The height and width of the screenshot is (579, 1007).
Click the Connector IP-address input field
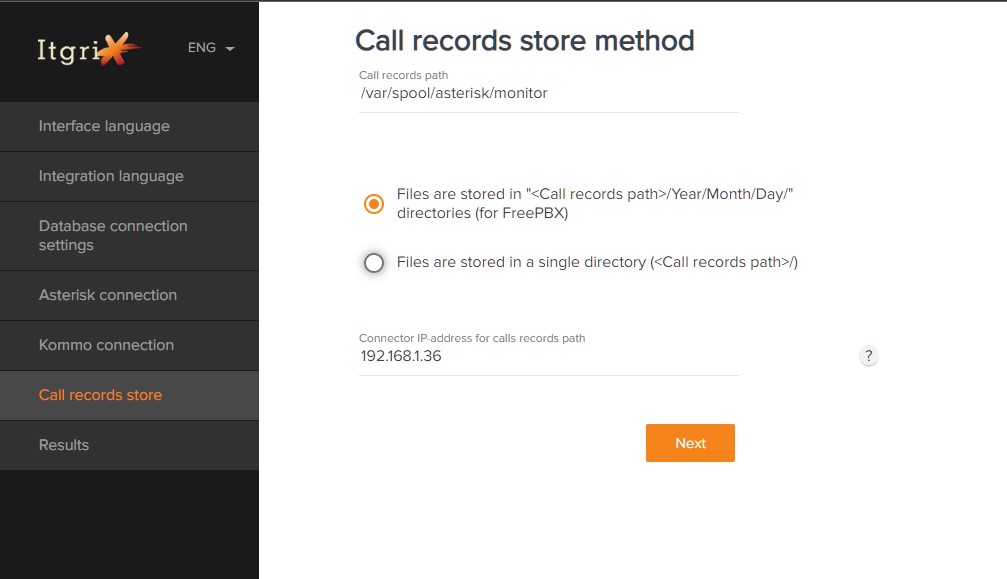click(548, 356)
